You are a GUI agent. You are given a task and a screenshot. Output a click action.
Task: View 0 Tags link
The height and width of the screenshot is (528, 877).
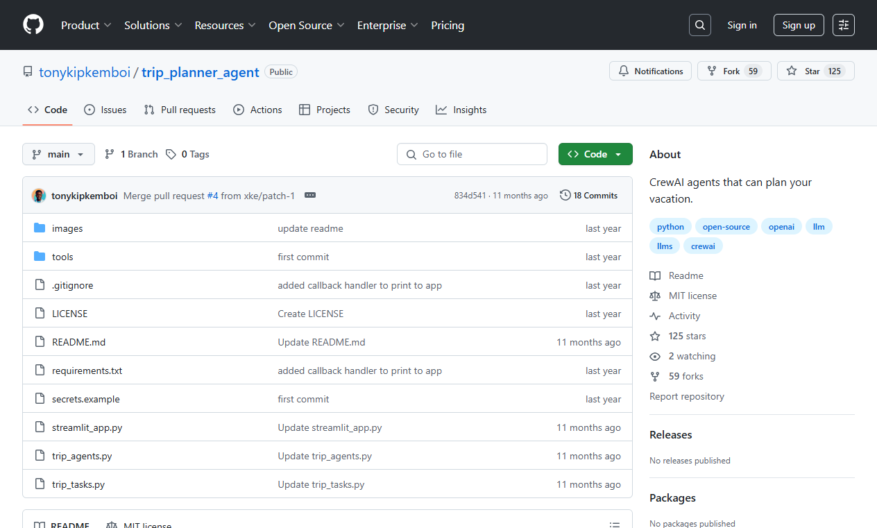point(187,154)
